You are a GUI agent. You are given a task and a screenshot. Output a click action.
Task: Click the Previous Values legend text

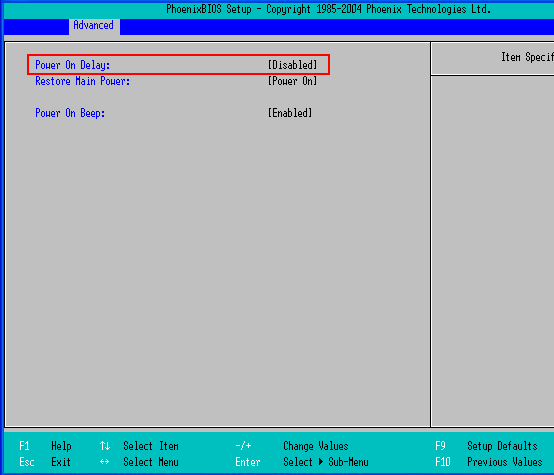tap(505, 462)
